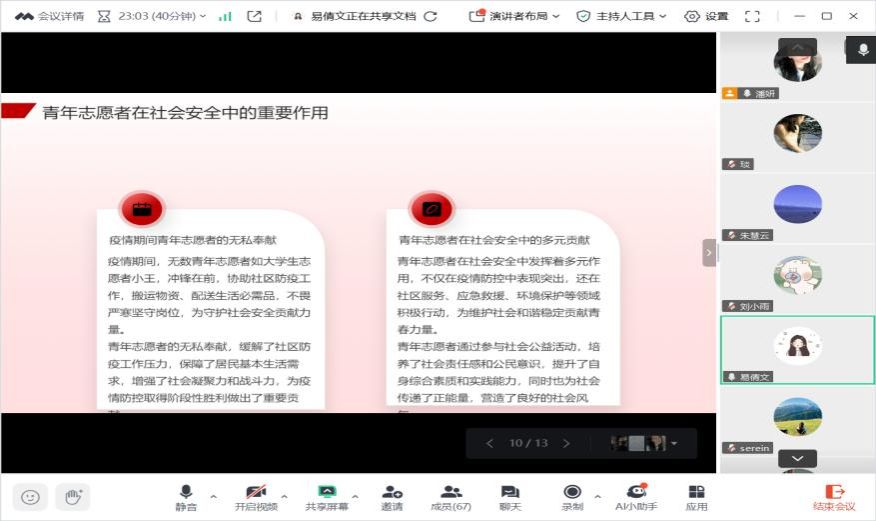
Task: Open the emoji reactions button
Action: [x=31, y=496]
